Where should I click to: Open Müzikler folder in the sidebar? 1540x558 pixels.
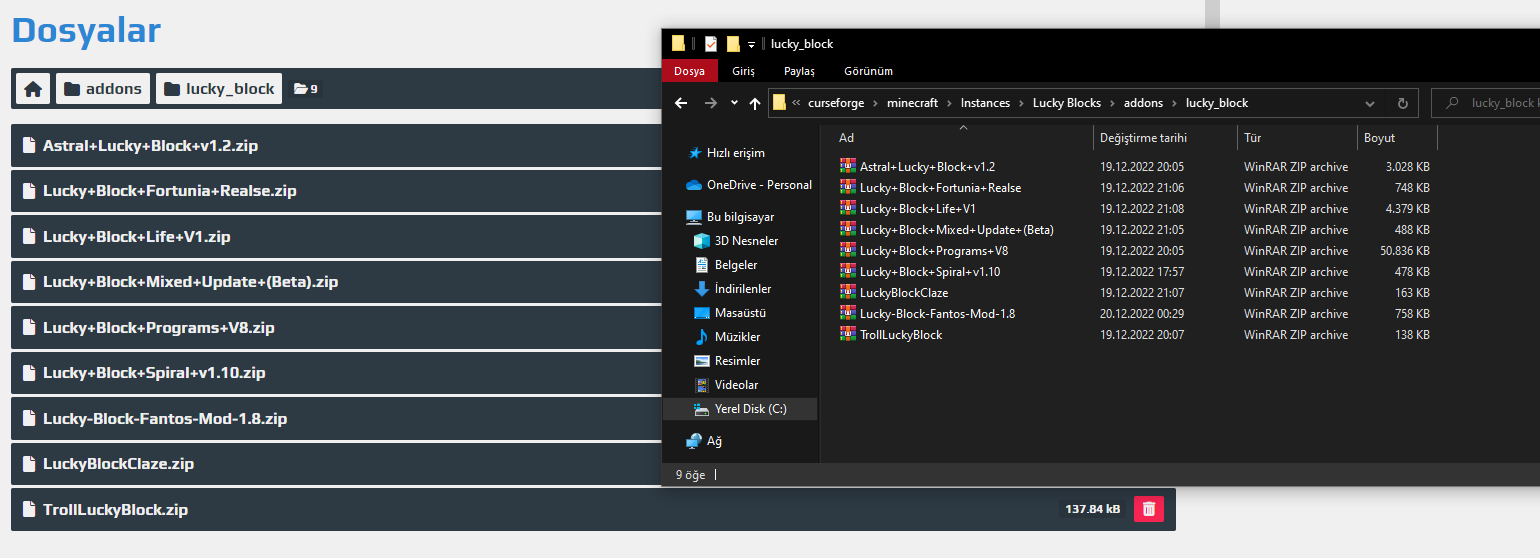[727, 337]
